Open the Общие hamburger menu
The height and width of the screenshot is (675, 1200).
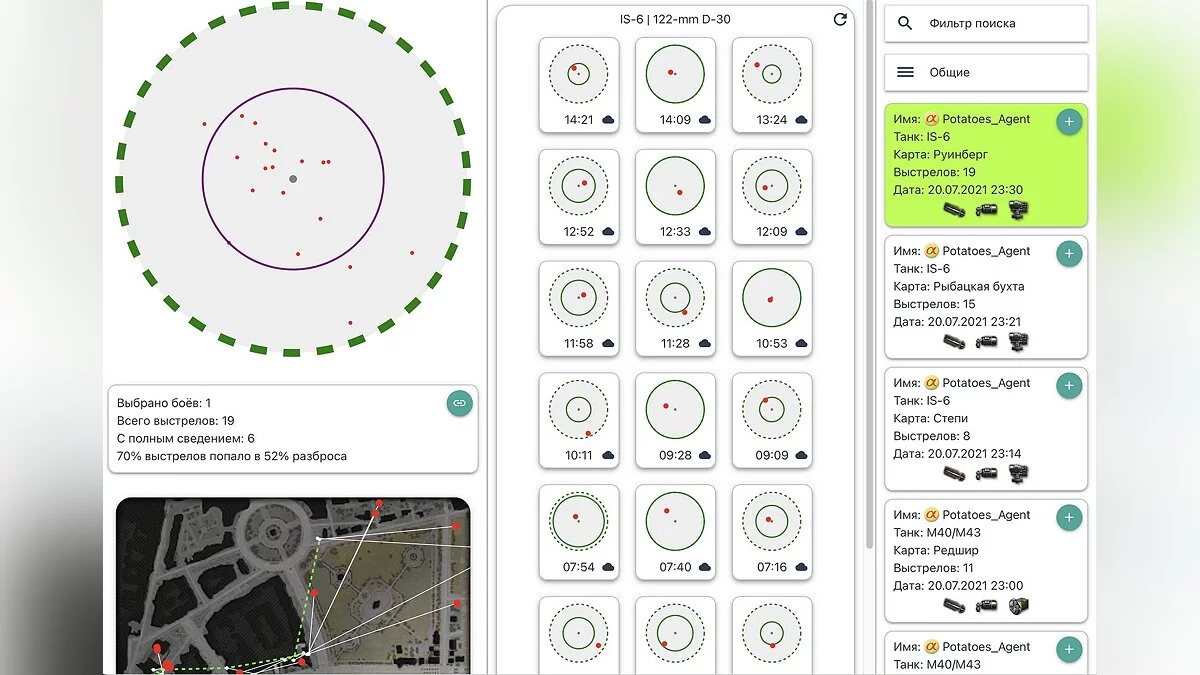click(905, 72)
